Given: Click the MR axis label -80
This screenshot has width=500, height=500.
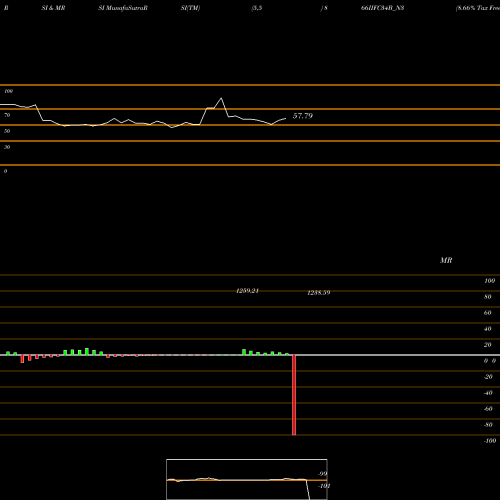Looking at the screenshot, I should 488,425.
